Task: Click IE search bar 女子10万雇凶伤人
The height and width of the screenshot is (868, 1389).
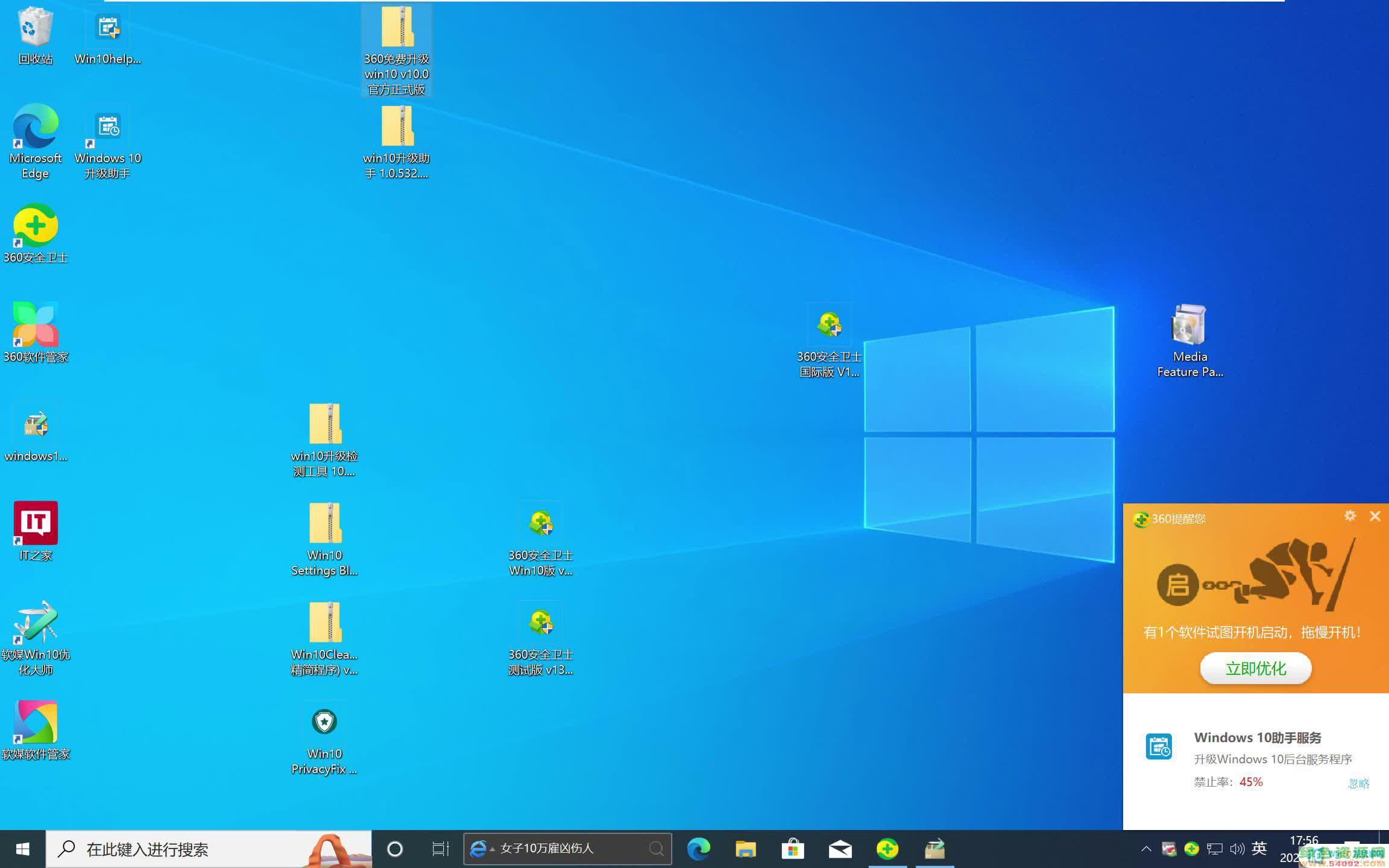Action: [x=567, y=849]
